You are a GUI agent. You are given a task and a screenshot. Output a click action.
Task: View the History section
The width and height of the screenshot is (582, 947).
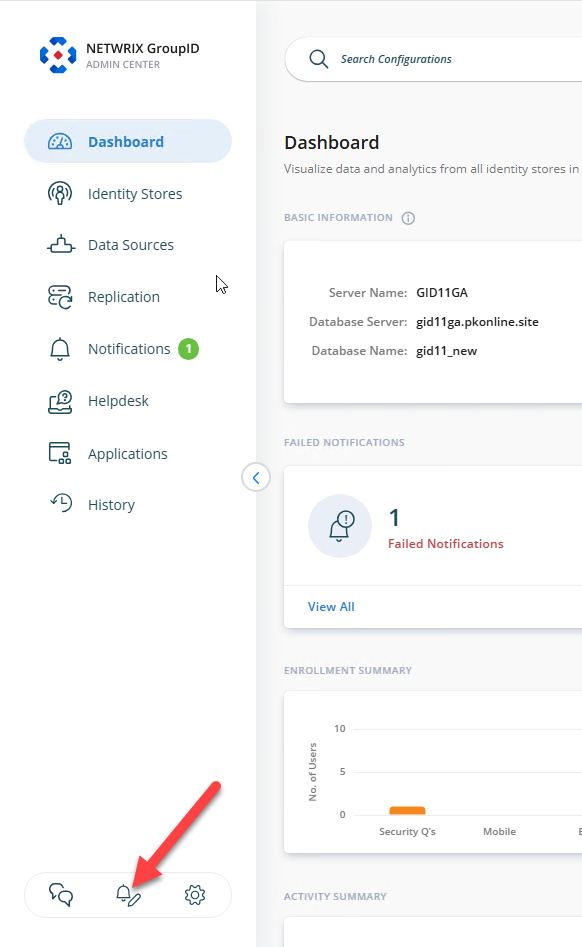coord(113,504)
